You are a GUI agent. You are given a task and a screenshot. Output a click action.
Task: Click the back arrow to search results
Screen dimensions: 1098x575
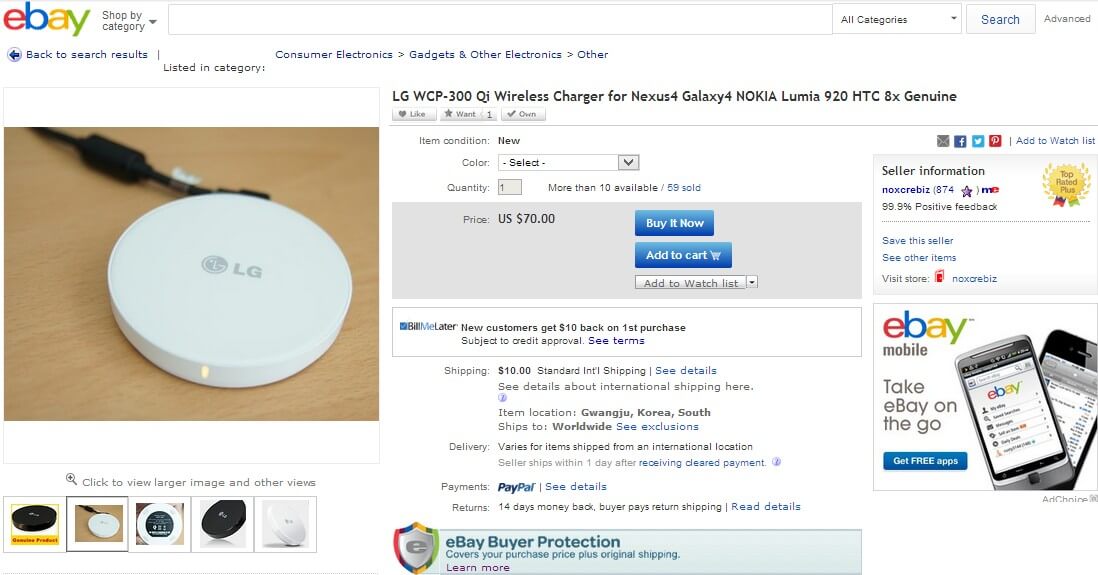pyautogui.click(x=15, y=55)
